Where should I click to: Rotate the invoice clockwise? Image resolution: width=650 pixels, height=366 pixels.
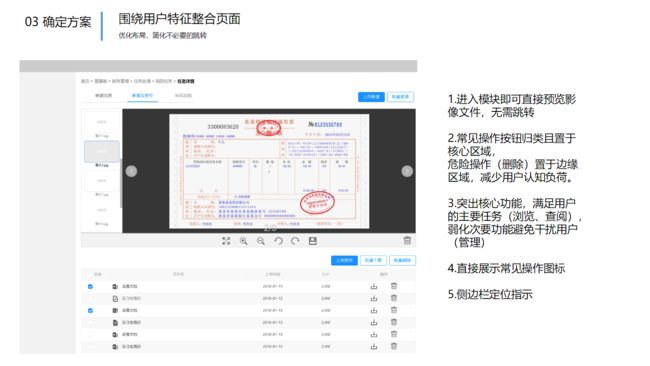coord(295,241)
